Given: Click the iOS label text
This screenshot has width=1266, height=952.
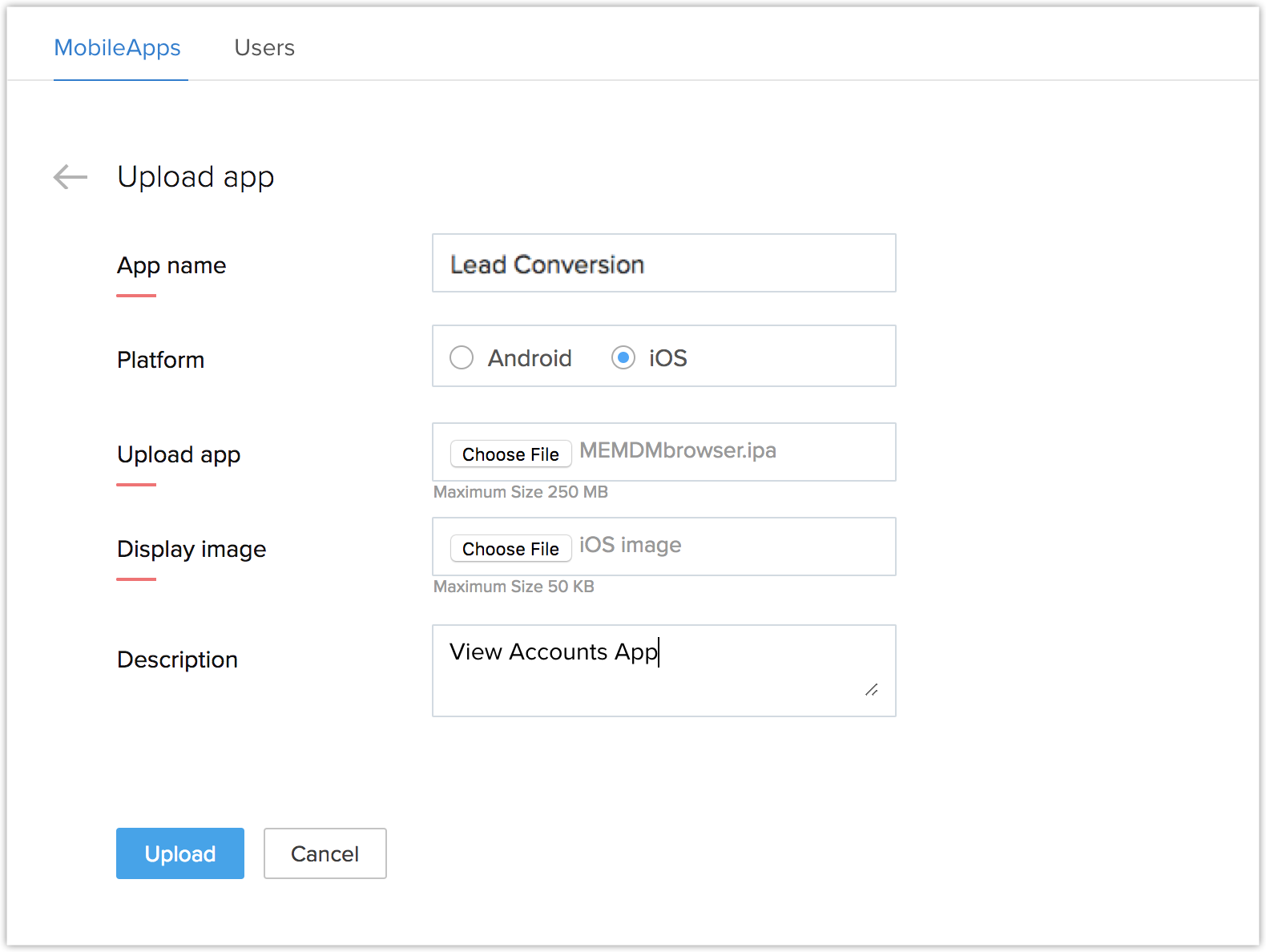Looking at the screenshot, I should click(x=668, y=358).
